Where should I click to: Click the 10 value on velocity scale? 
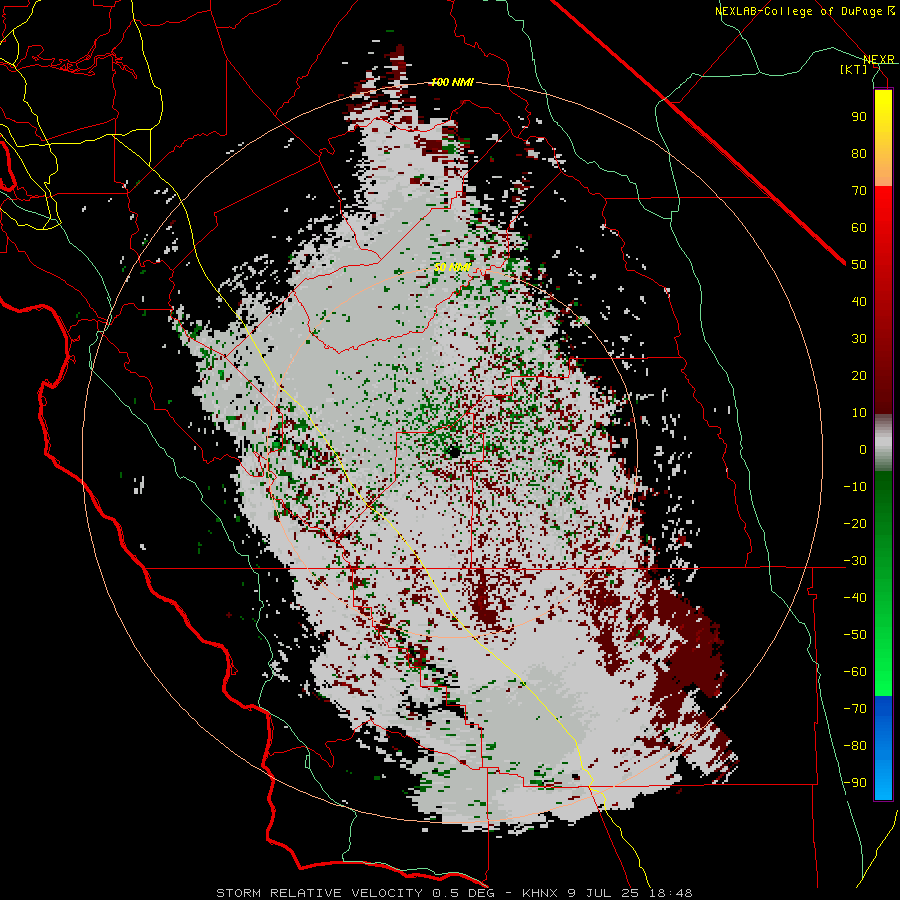point(859,413)
